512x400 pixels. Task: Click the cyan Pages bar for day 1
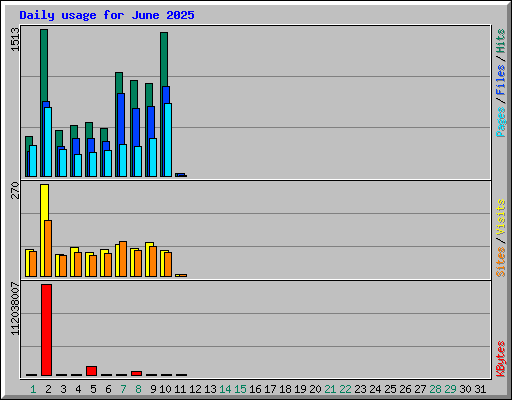33,161
